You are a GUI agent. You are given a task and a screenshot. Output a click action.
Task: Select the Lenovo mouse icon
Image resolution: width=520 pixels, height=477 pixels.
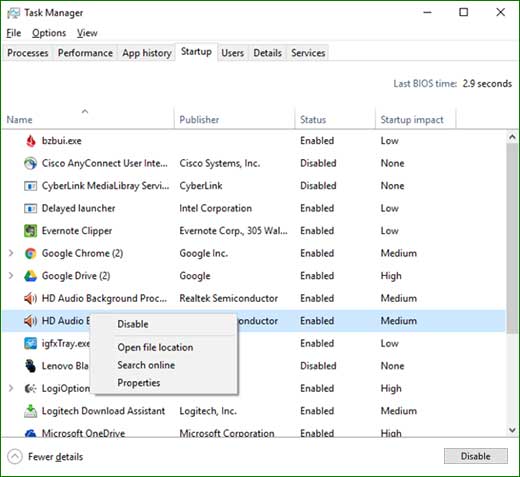pos(30,366)
